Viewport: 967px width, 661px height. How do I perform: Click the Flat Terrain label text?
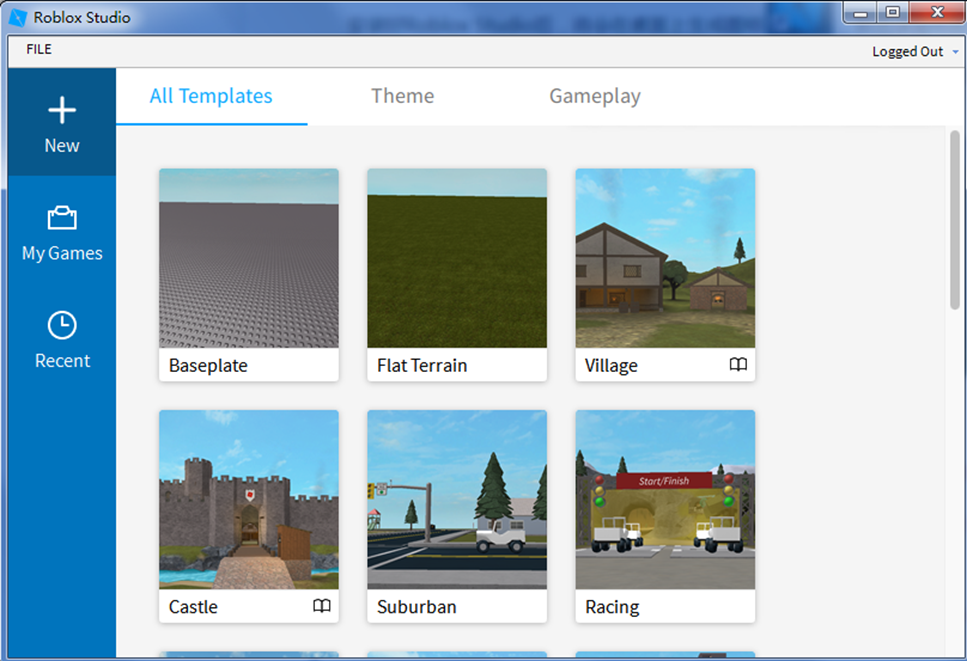[422, 366]
